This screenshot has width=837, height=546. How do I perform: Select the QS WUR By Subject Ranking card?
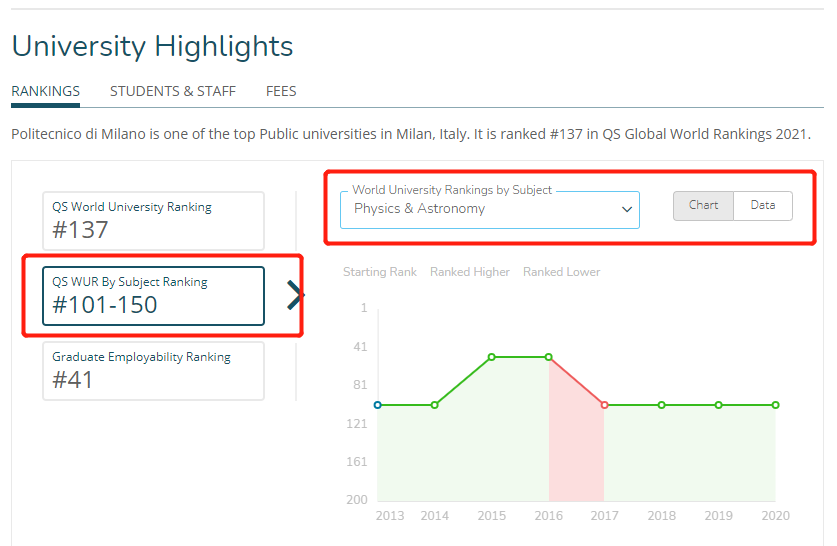(x=153, y=296)
